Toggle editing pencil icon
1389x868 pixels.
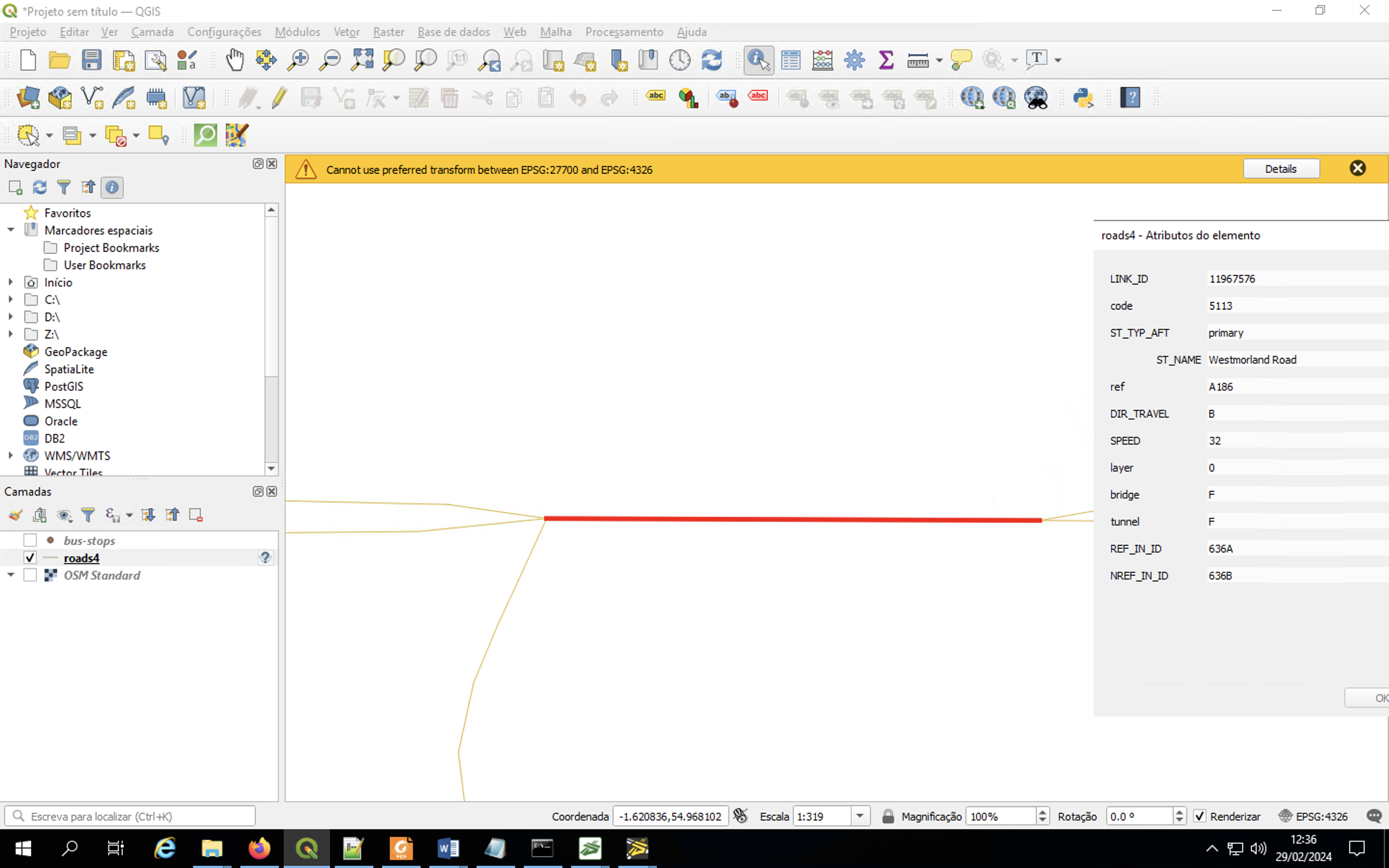[x=280, y=97]
